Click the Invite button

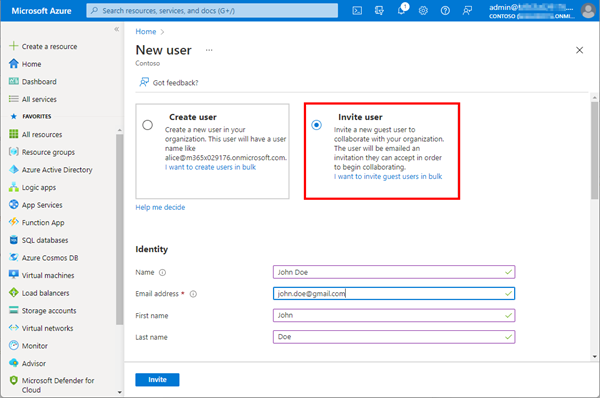[x=157, y=380]
